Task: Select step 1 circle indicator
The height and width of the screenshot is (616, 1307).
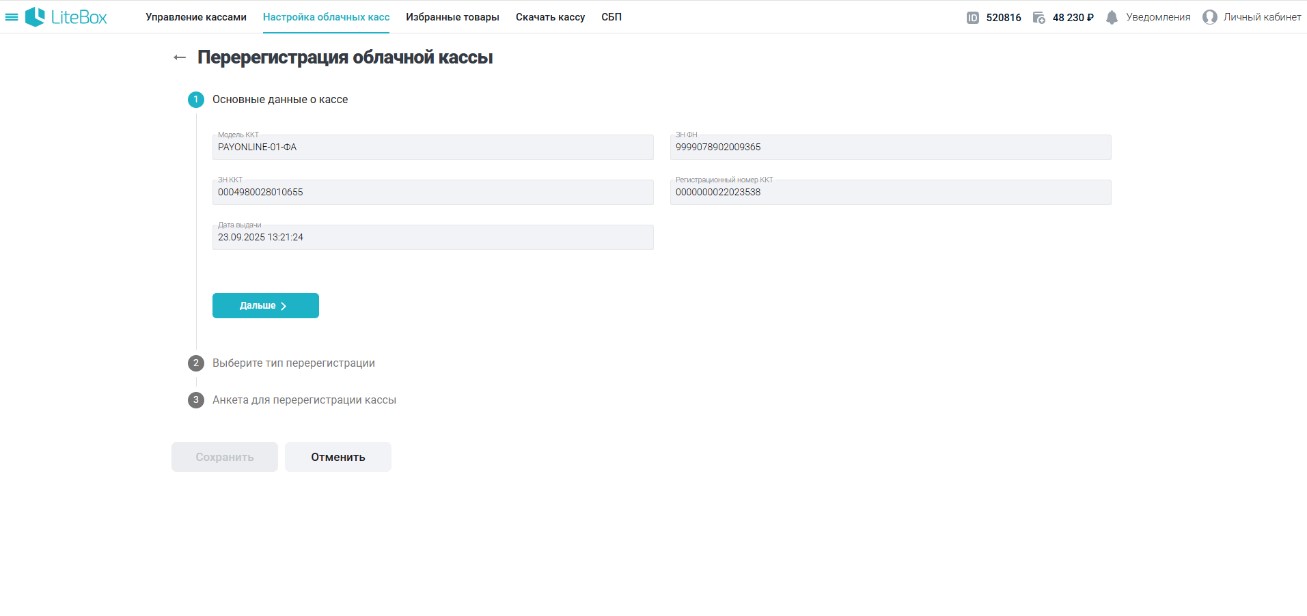Action: [196, 99]
